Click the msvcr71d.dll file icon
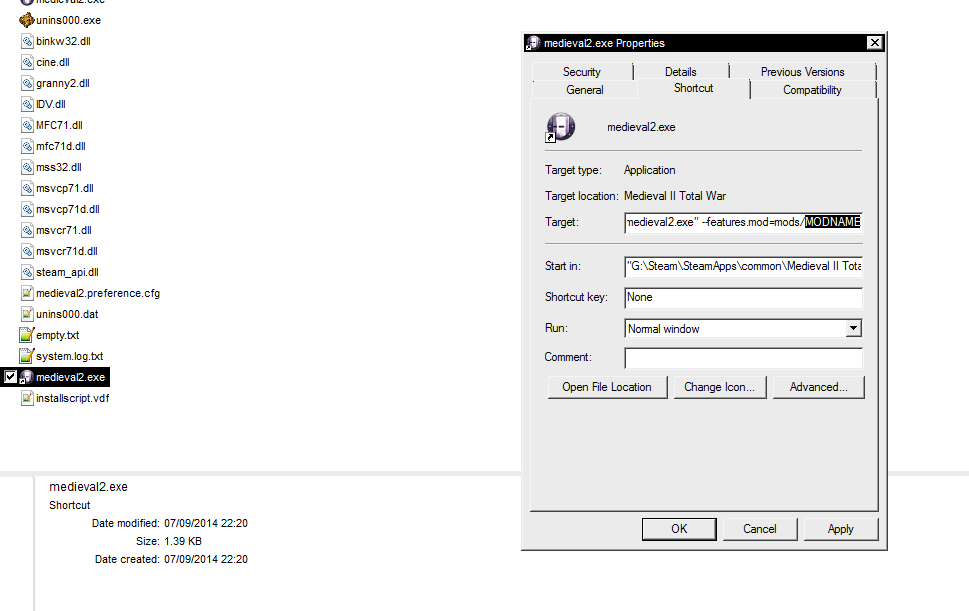Viewport: 969px width, 611px height. (27, 251)
